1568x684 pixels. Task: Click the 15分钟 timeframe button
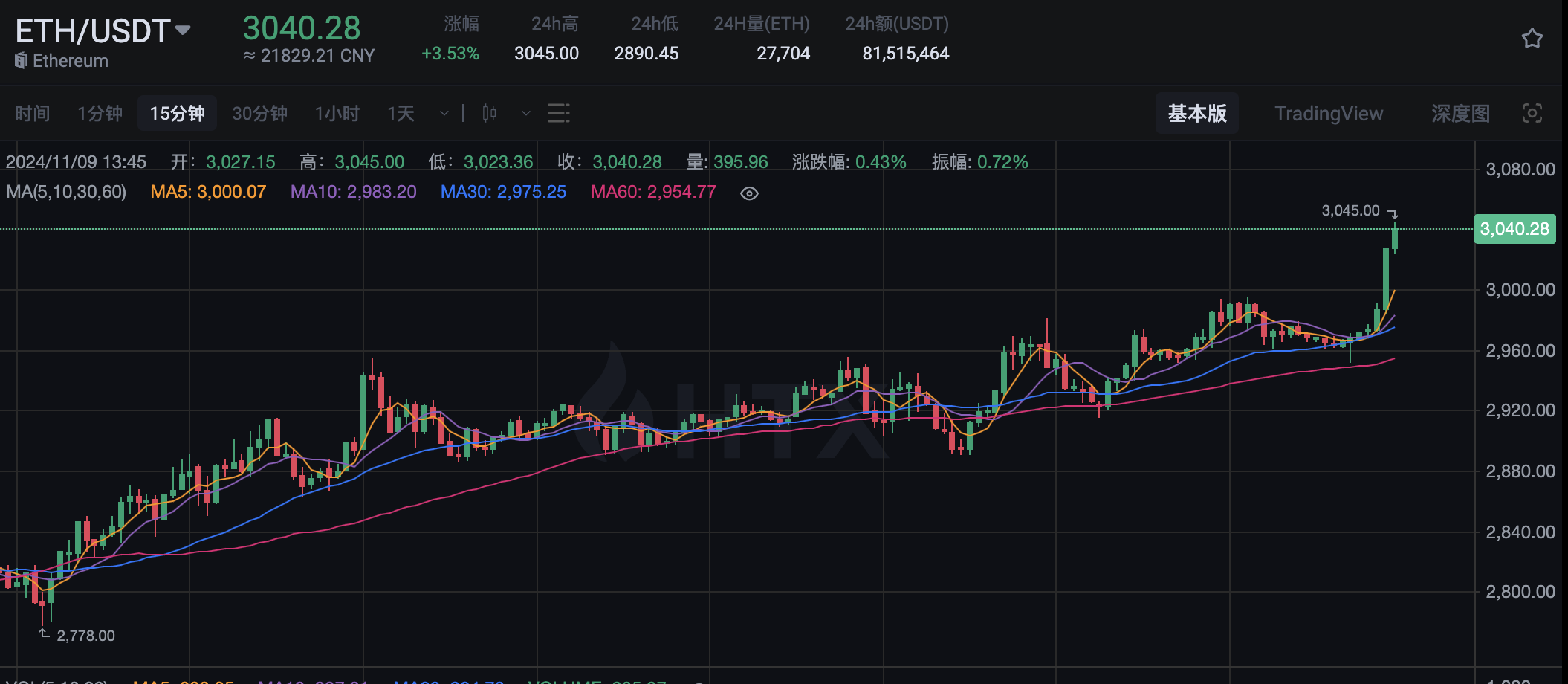(177, 113)
